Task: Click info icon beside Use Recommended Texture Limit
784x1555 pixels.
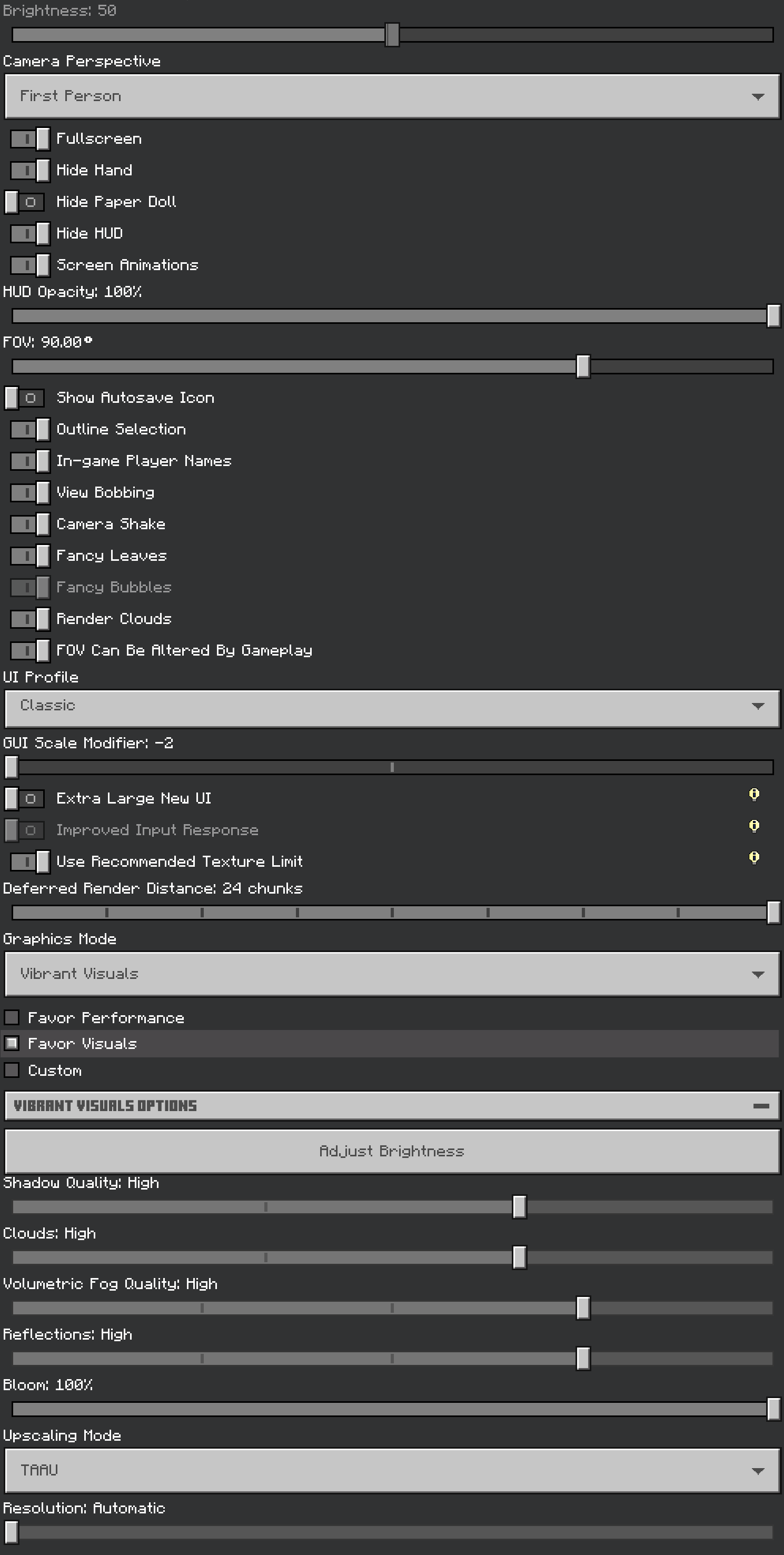Action: point(754,858)
